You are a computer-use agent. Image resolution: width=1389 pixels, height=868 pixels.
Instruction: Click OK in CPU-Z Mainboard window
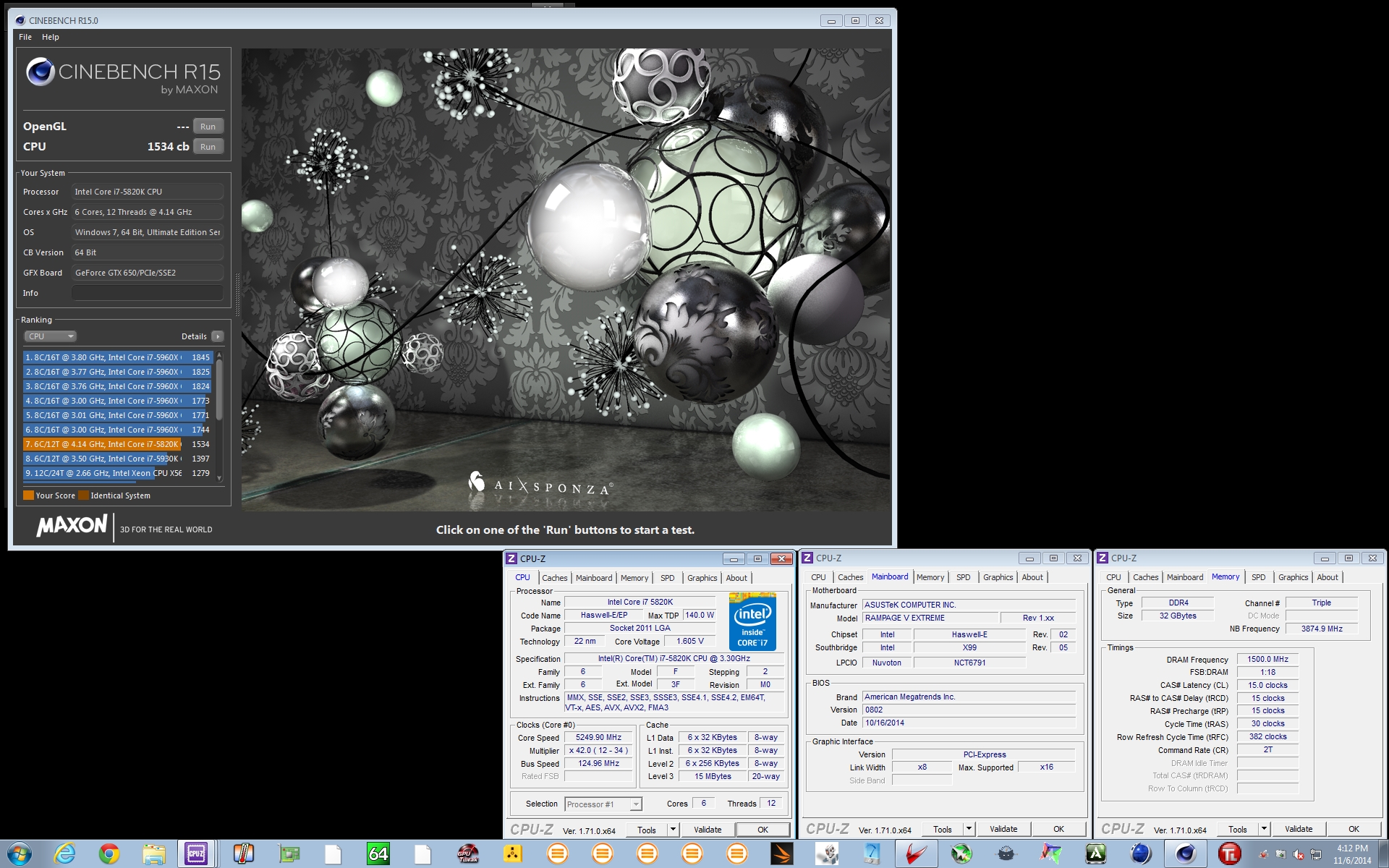[1058, 829]
